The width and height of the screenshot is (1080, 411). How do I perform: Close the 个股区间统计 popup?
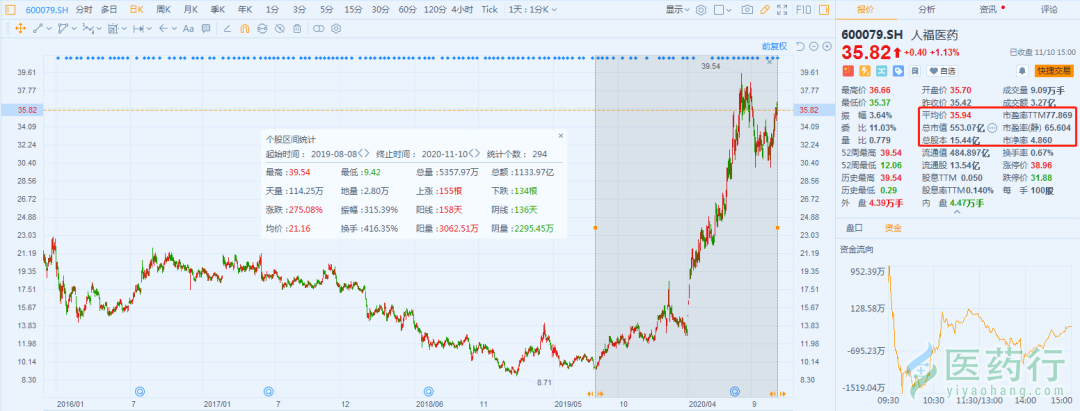point(560,136)
